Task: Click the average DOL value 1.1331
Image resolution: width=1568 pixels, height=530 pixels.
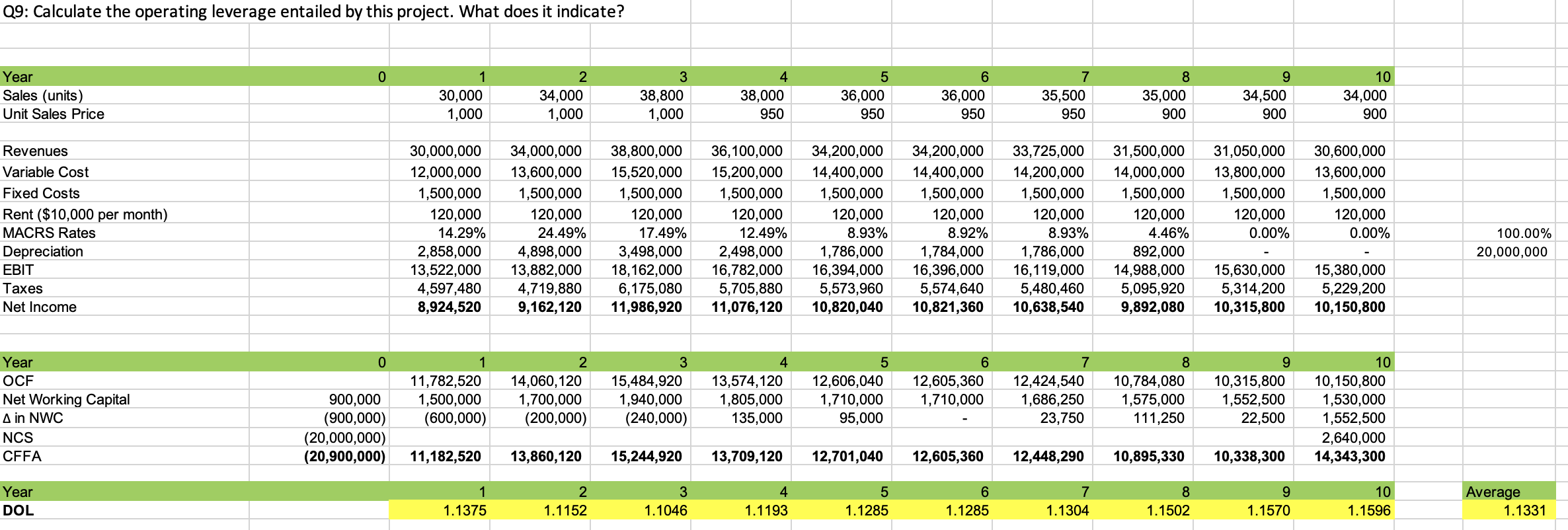Action: tap(1509, 510)
